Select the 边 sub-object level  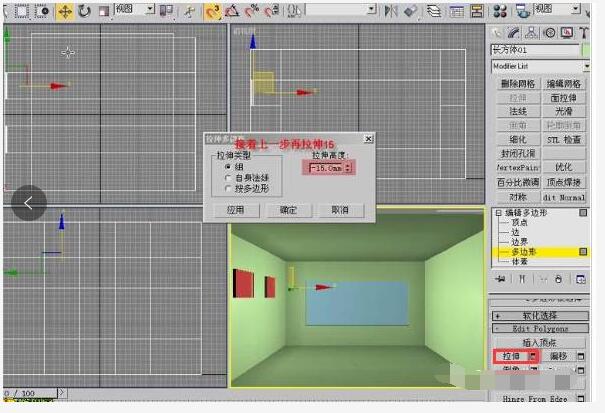(x=515, y=232)
